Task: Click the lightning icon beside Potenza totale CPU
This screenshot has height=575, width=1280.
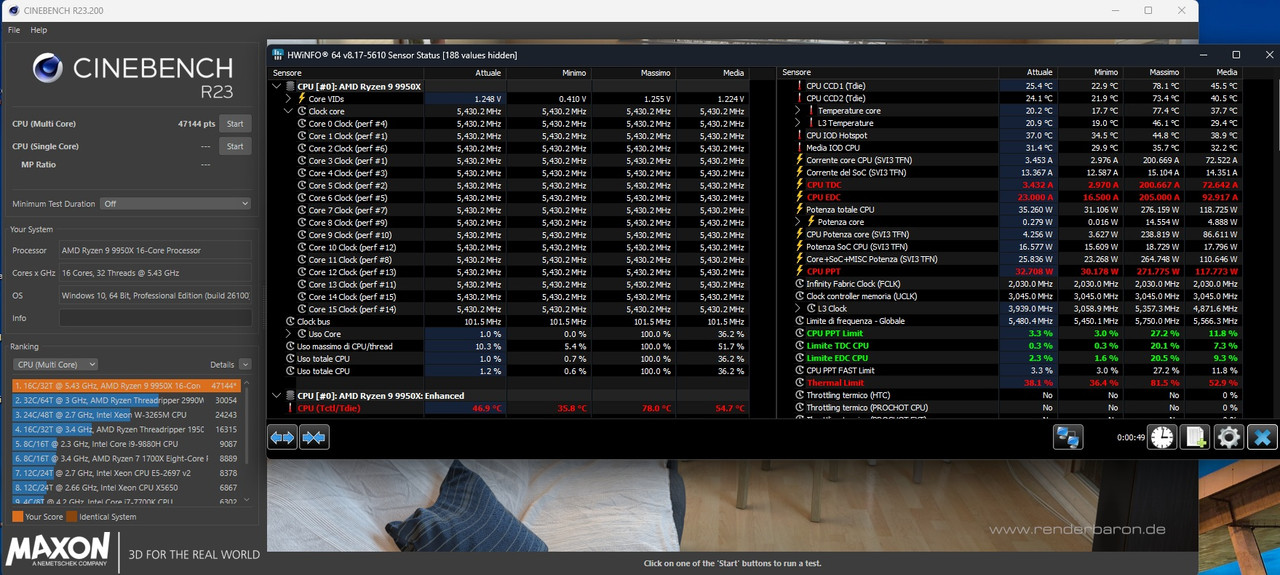Action: [799, 210]
